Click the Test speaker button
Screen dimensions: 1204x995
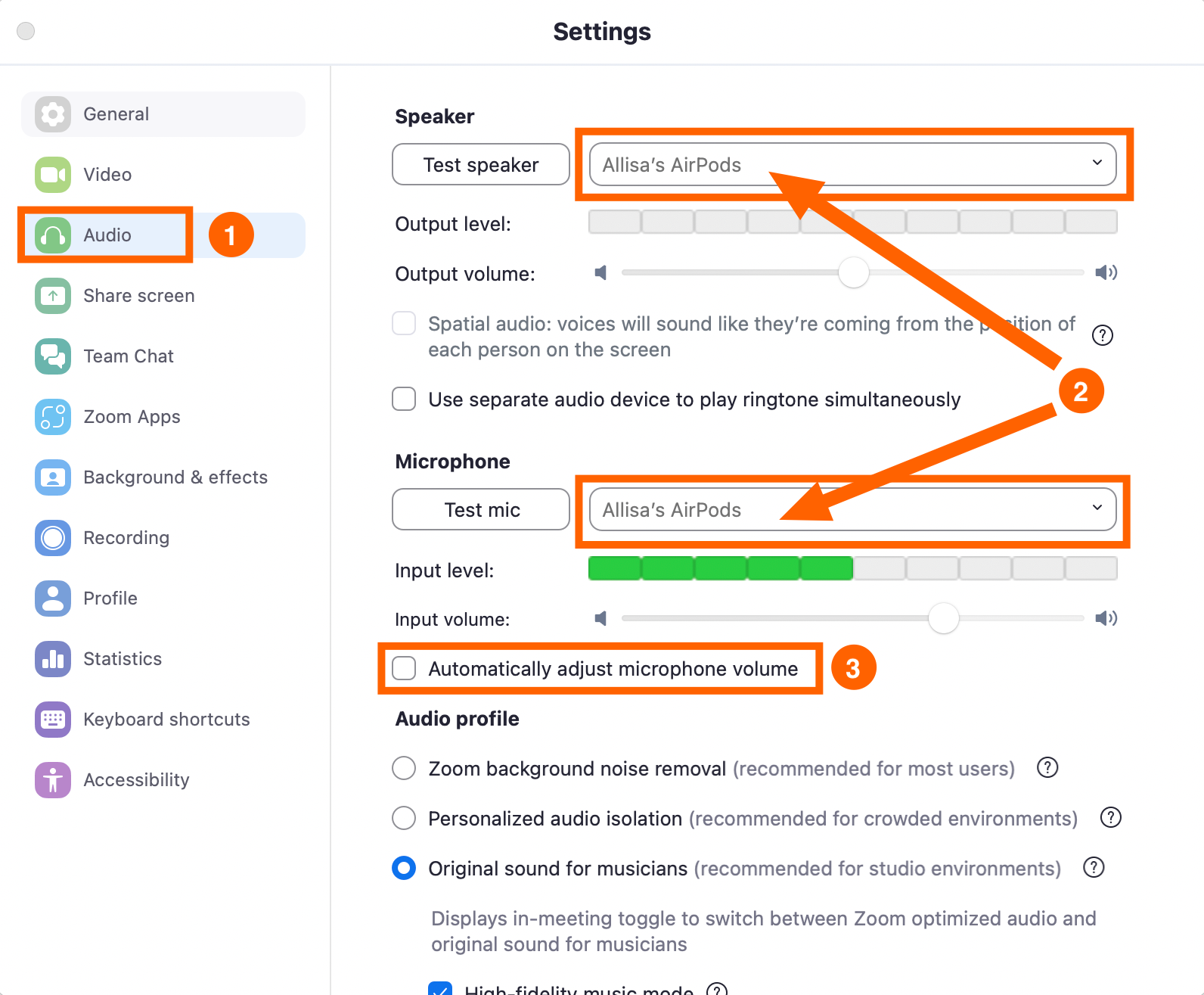point(481,164)
